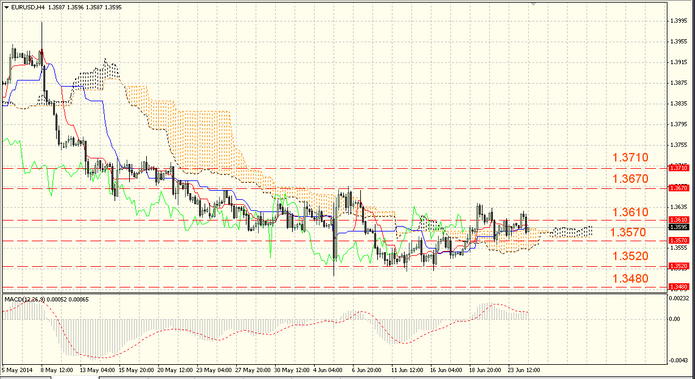The width and height of the screenshot is (695, 379).
Task: Select the orange 1.3520 level label
Action: 630,256
